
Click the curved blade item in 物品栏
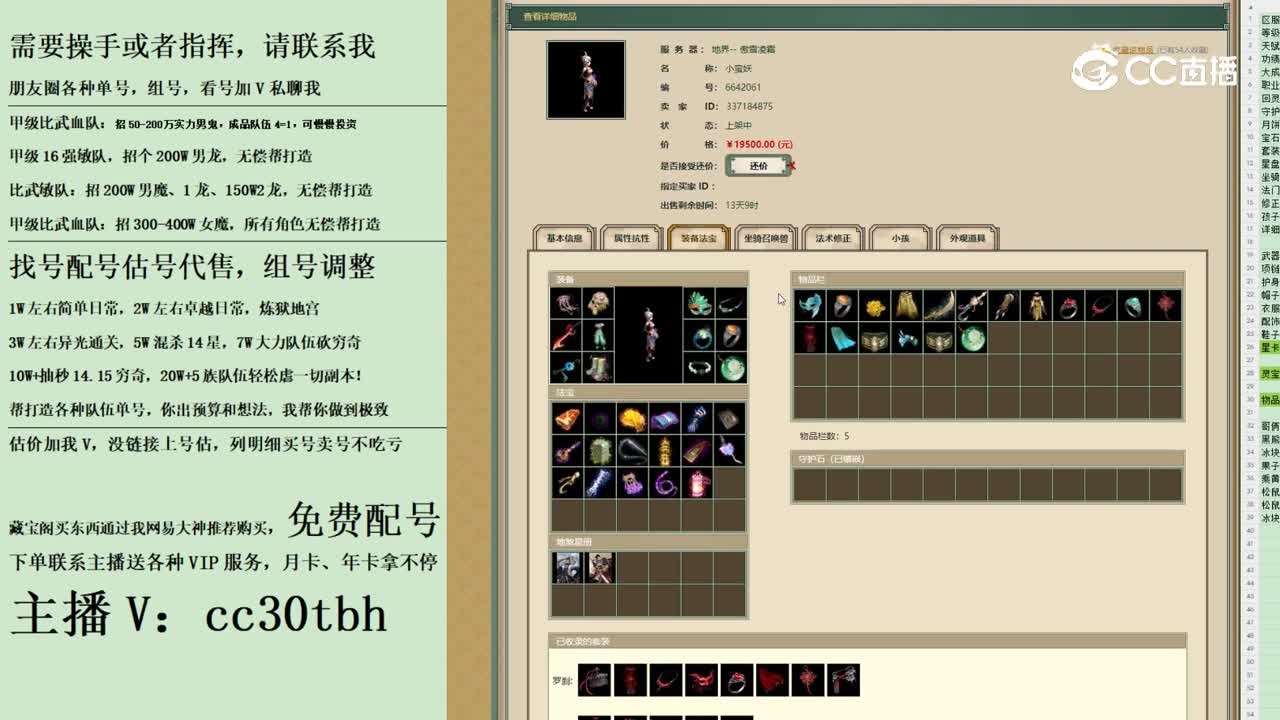point(940,306)
